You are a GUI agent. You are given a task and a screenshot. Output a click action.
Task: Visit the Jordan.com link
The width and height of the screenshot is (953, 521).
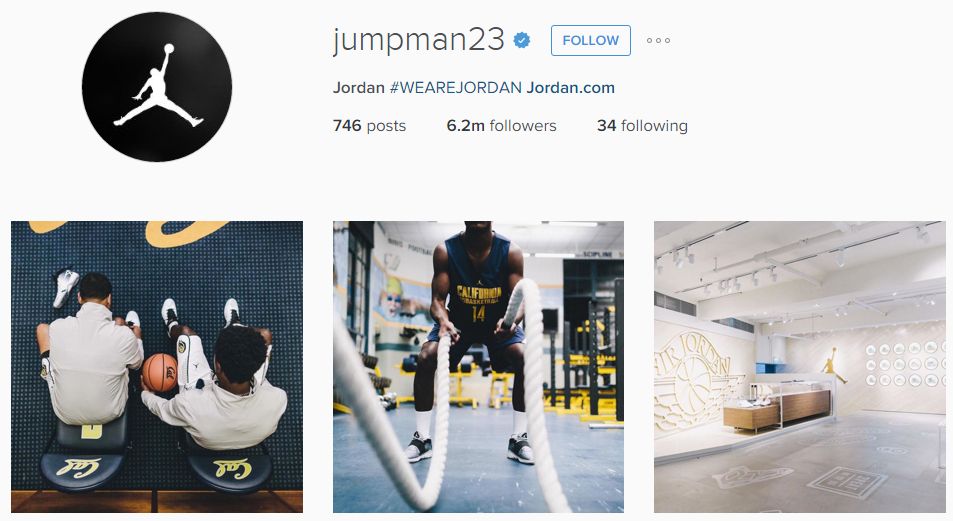pyautogui.click(x=571, y=88)
